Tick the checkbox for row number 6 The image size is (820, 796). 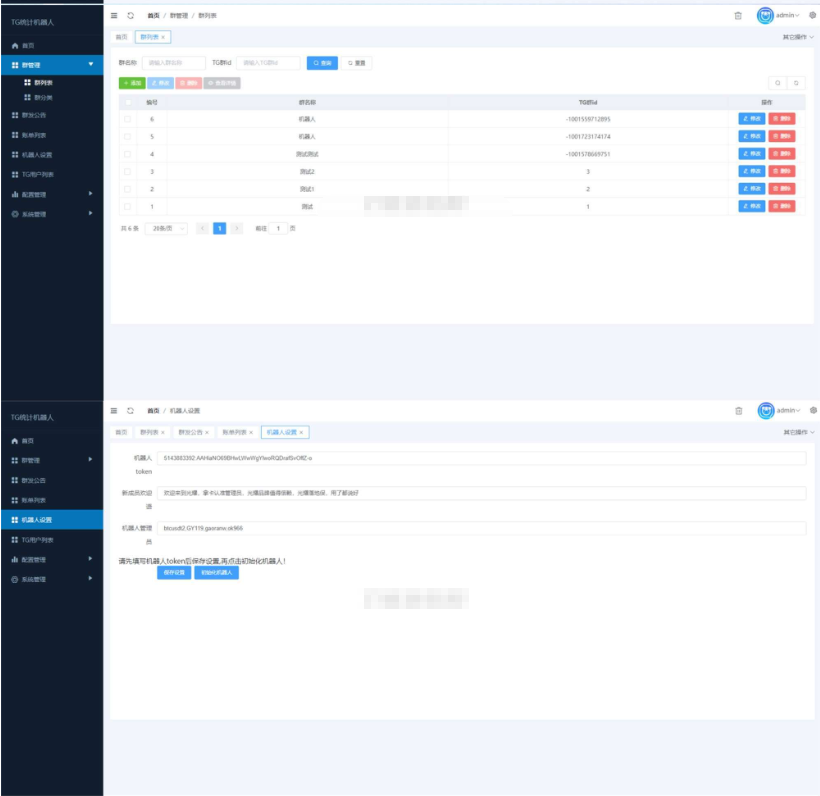click(127, 119)
